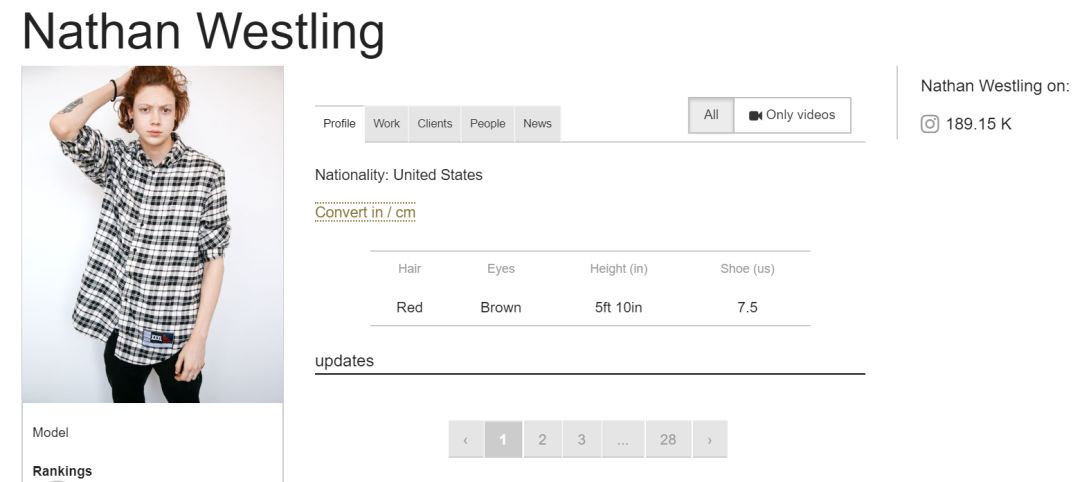1080x482 pixels.
Task: Click Convert in / cm link
Action: [x=365, y=212]
